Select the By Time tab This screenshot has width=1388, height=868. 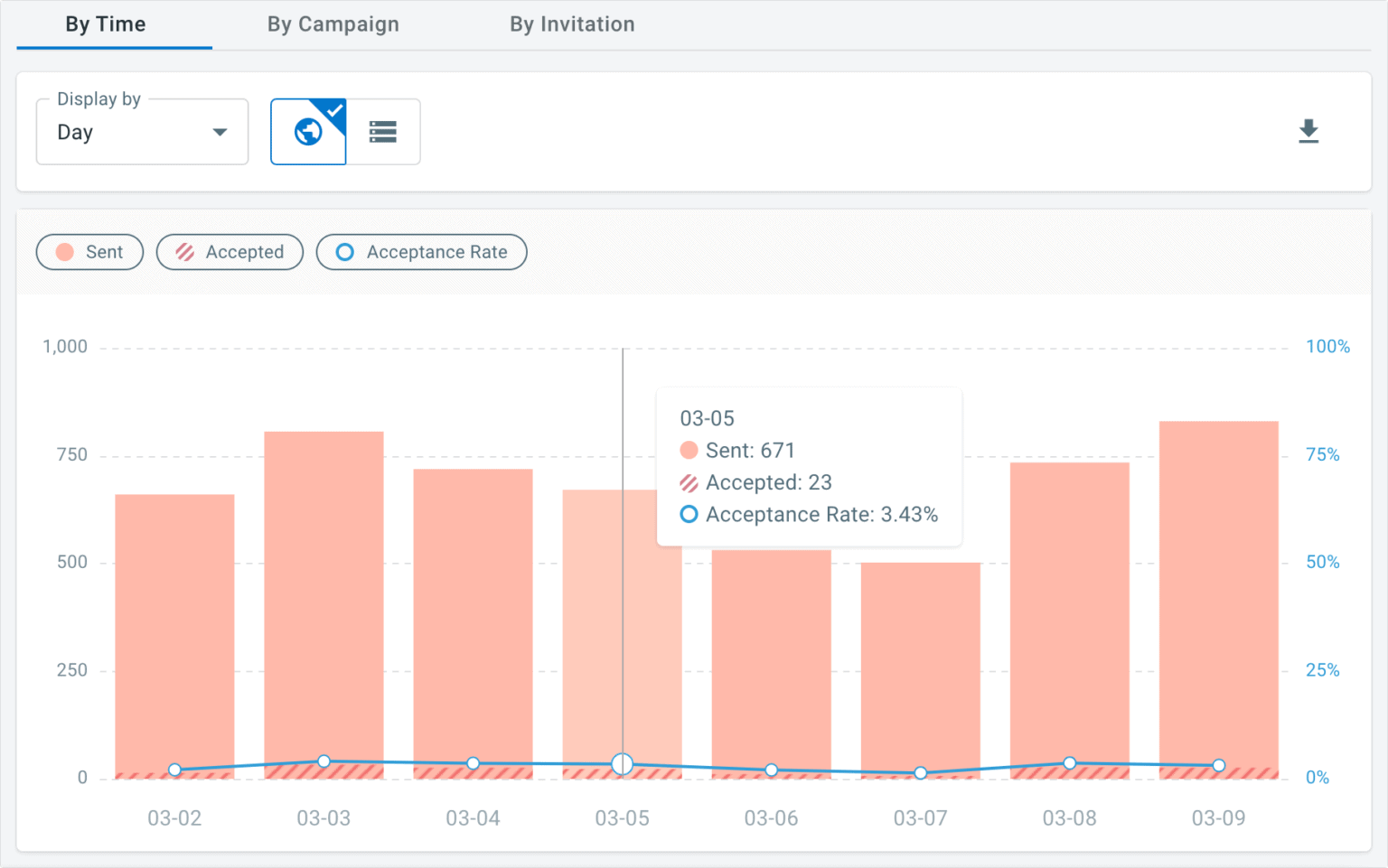(x=106, y=24)
